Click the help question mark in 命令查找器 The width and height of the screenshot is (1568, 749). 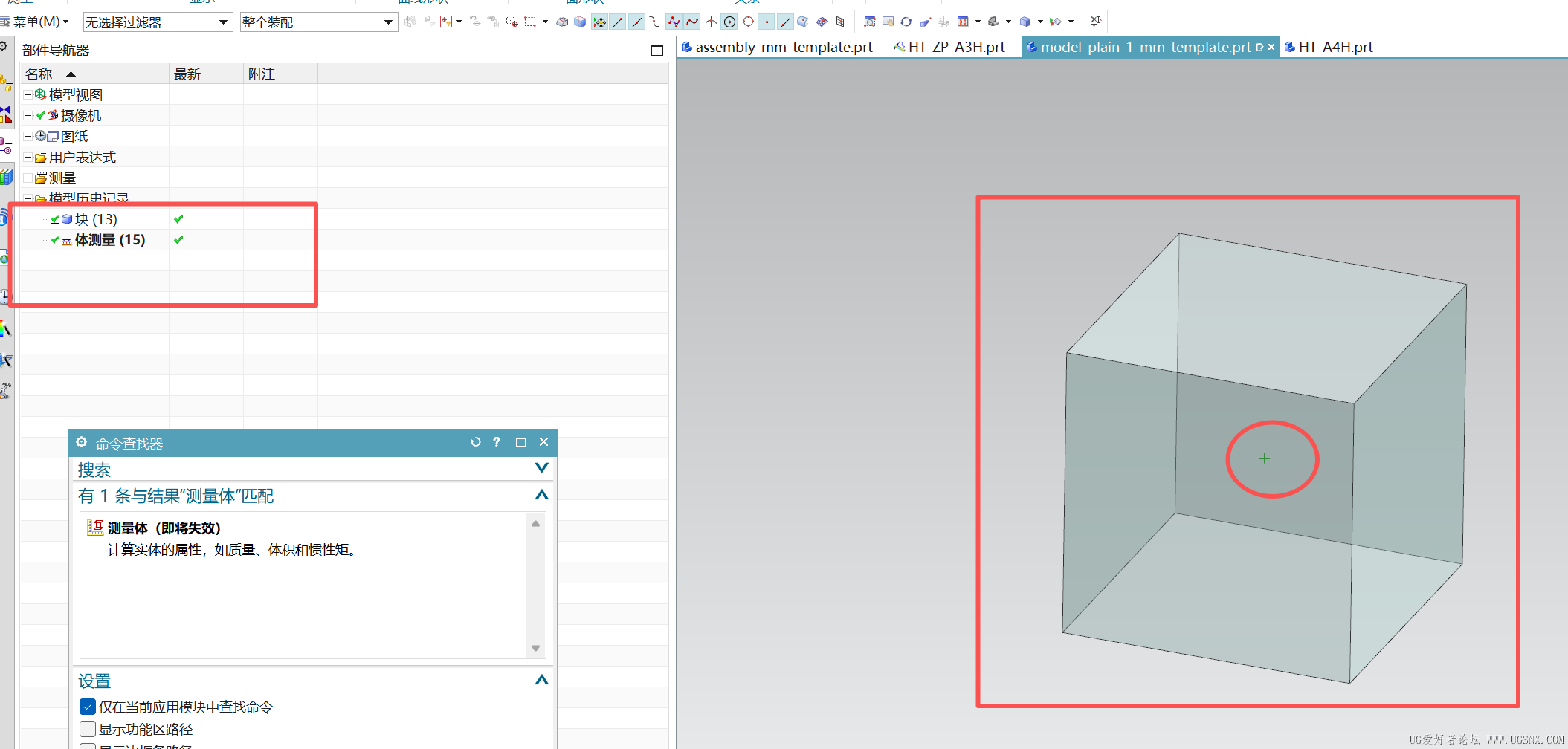click(x=497, y=442)
